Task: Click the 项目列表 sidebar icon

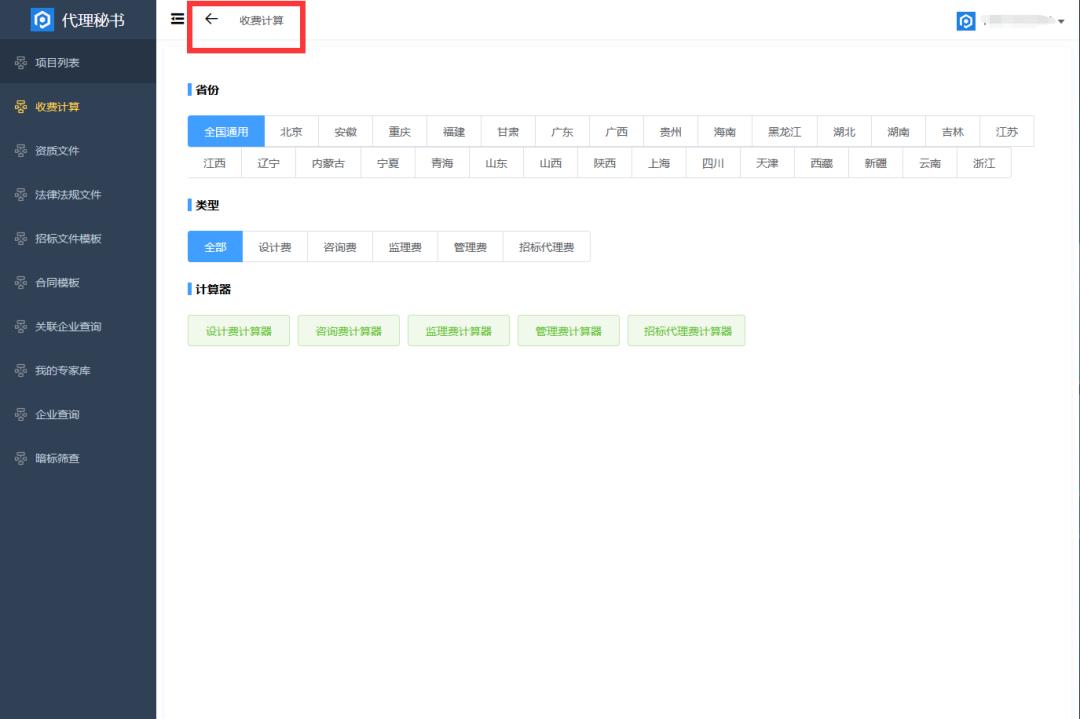Action: (x=22, y=61)
